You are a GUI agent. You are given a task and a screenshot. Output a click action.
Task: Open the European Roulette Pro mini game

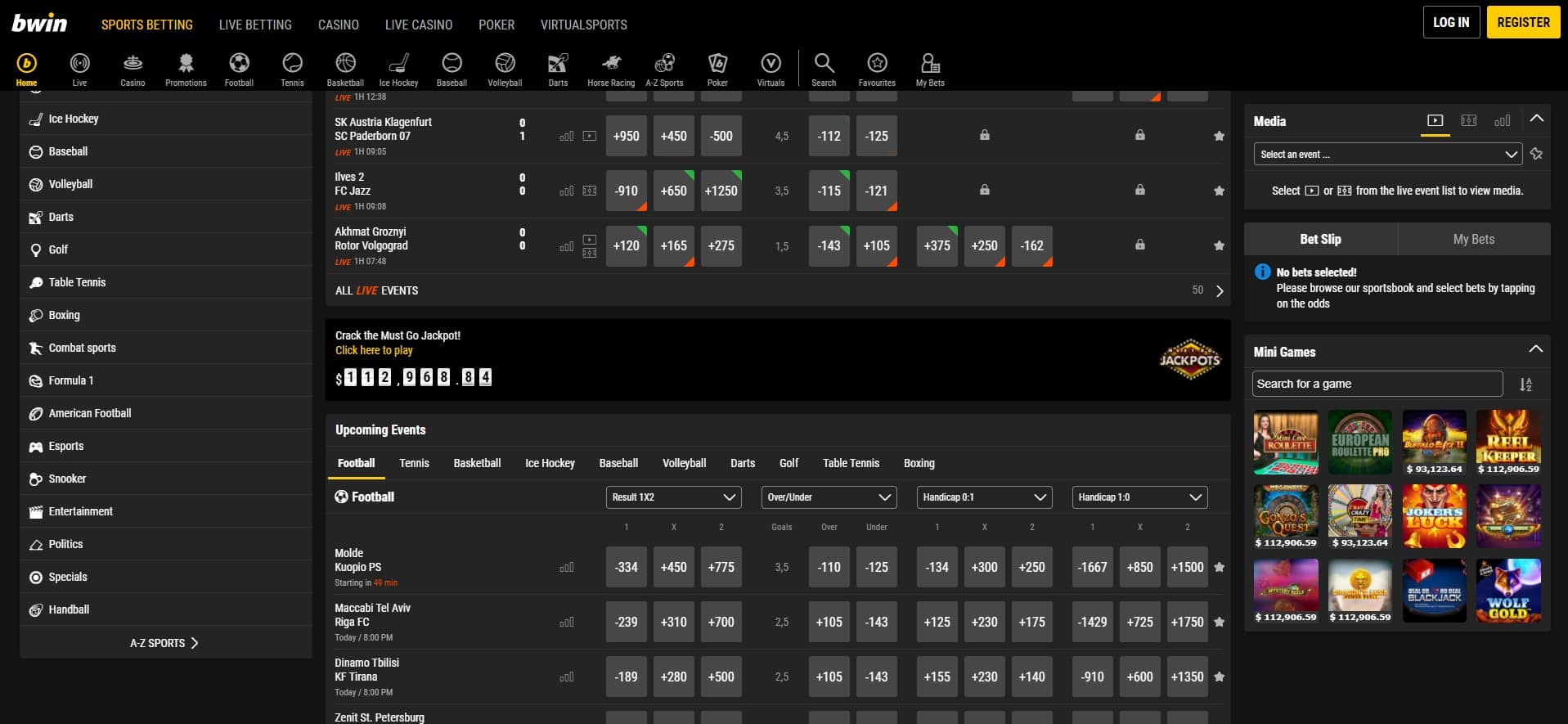(x=1360, y=442)
